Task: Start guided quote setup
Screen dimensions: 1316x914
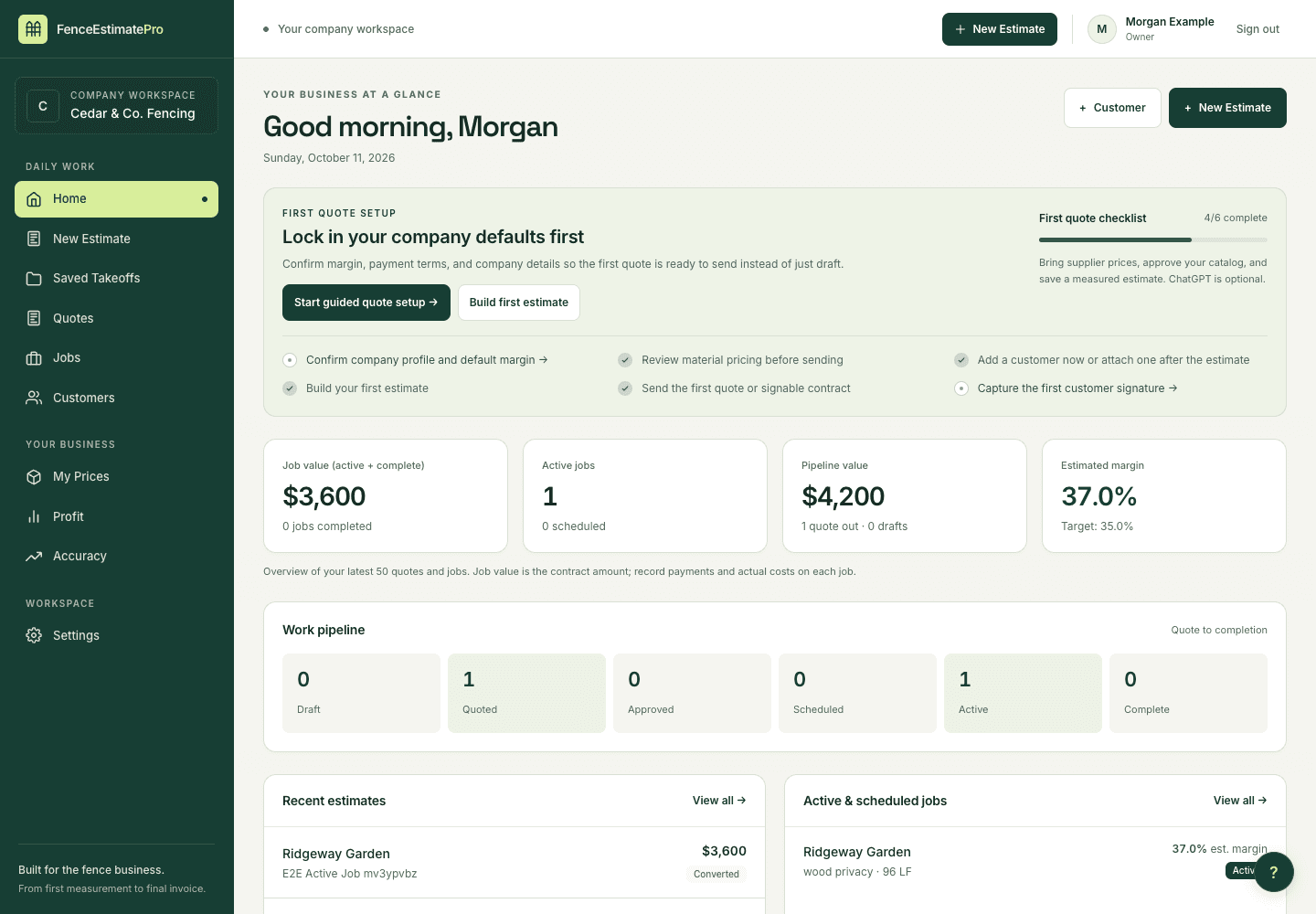Action: coord(366,303)
